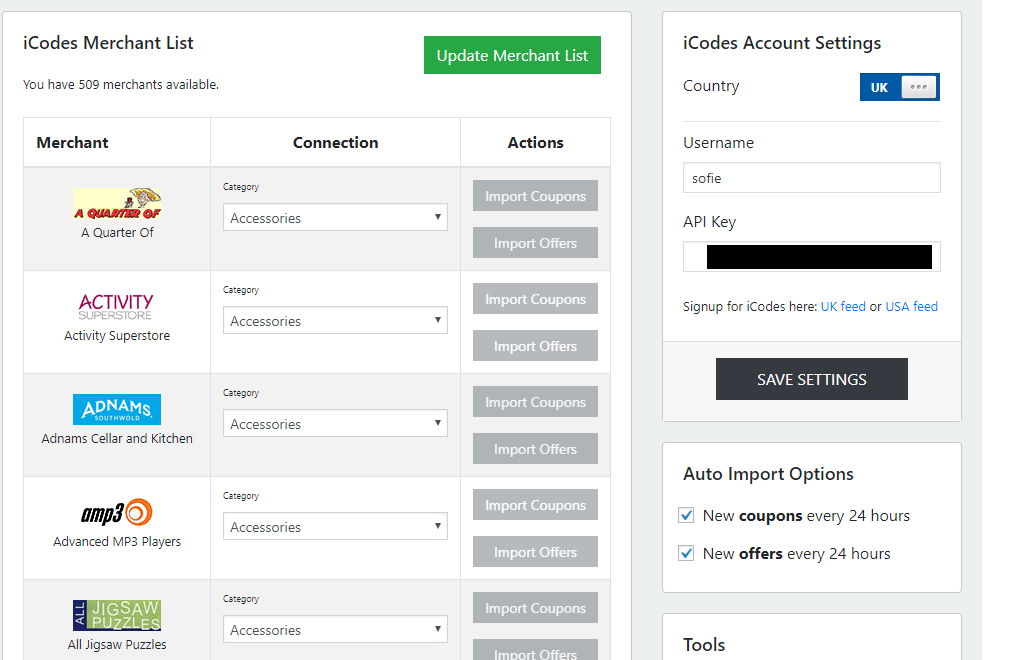Toggle New offers every 24 hours checkbox
This screenshot has width=1020, height=660.
[x=686, y=553]
